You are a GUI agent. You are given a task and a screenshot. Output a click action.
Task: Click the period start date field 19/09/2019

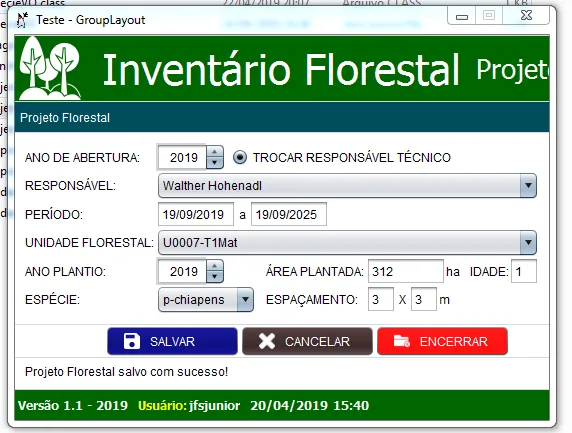[x=196, y=214]
